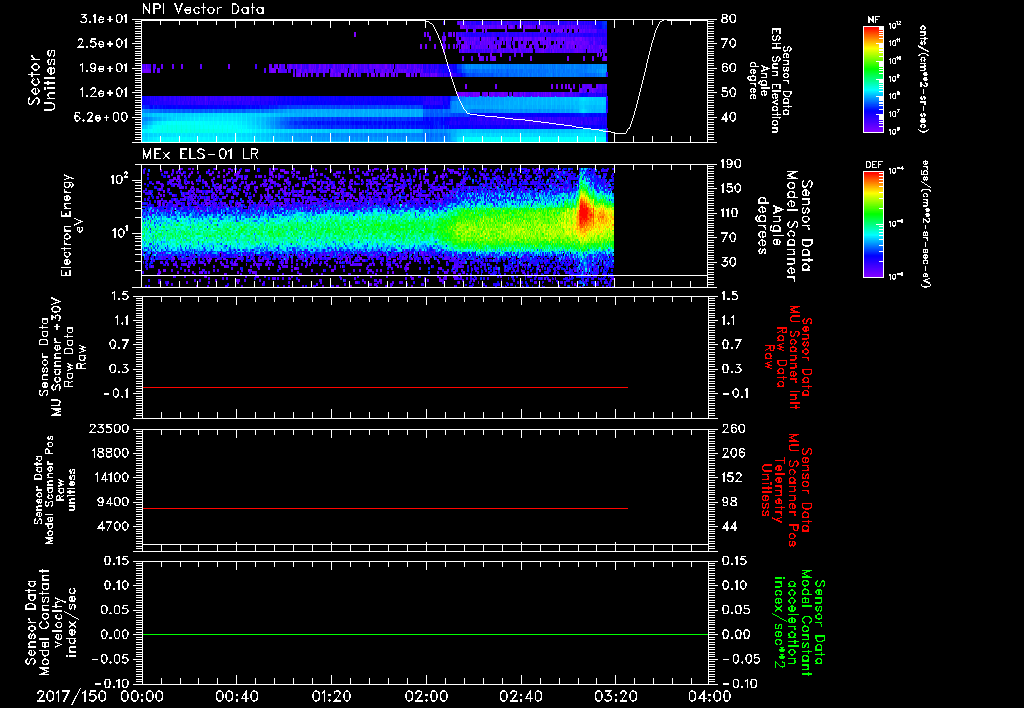This screenshot has height=708, width=1024.
Task: Click the red 'MU Scanner Inh Raw Data' label
Action: [x=788, y=357]
